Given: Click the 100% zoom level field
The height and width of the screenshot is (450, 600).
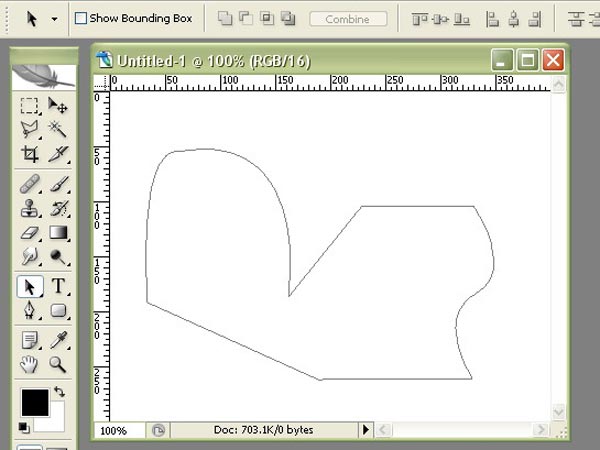Looking at the screenshot, I should click(119, 430).
